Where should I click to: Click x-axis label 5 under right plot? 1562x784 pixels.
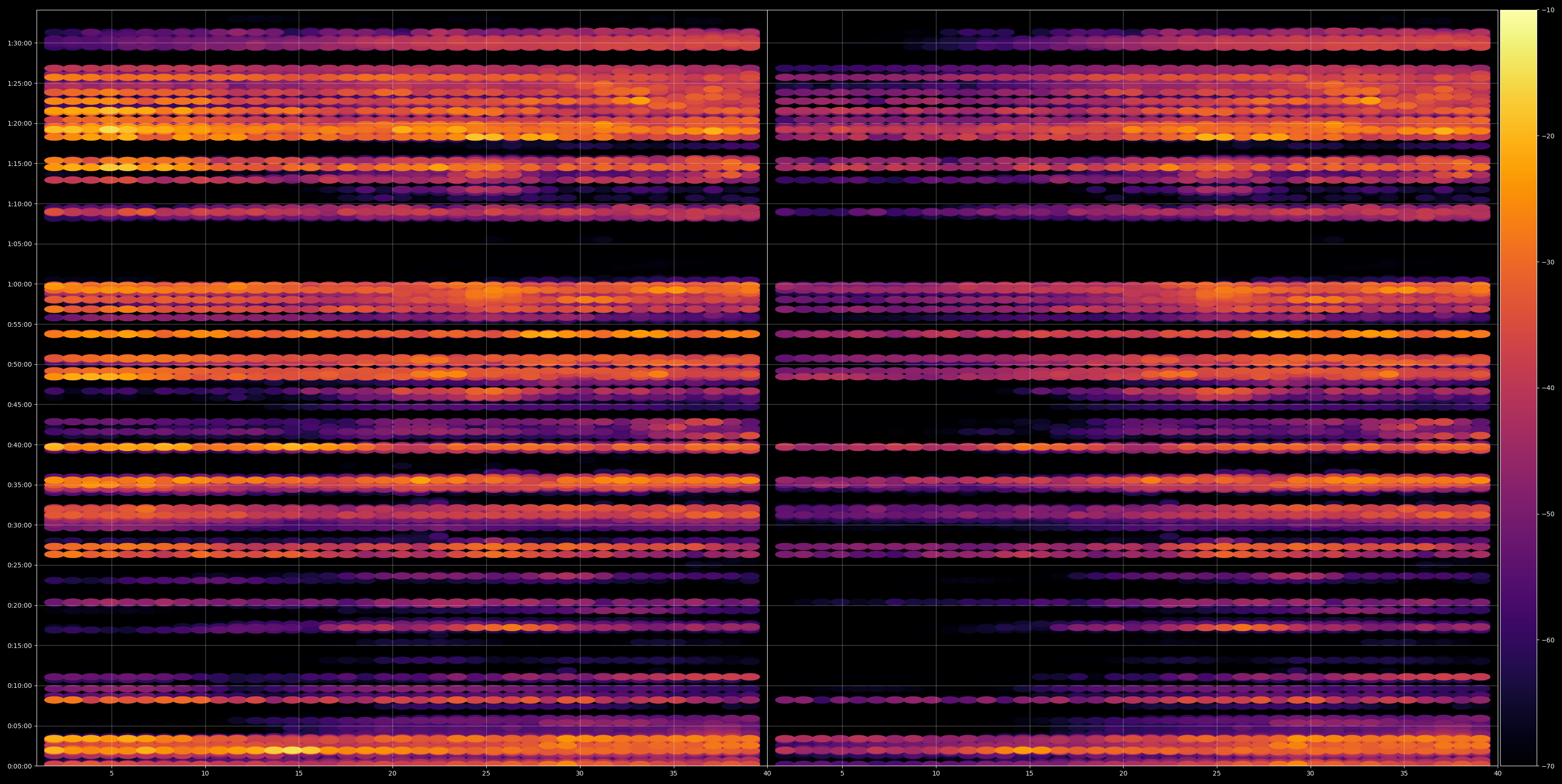(x=842, y=774)
